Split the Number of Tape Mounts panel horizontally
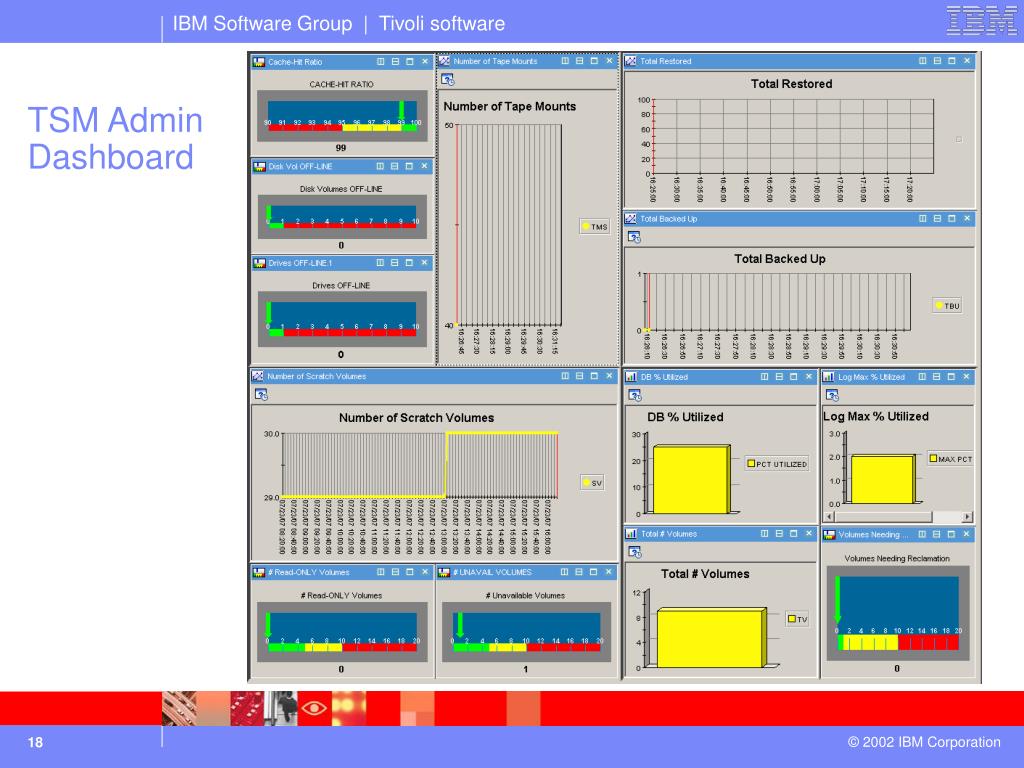Screen dimensions: 1024x768 pyautogui.click(x=579, y=61)
